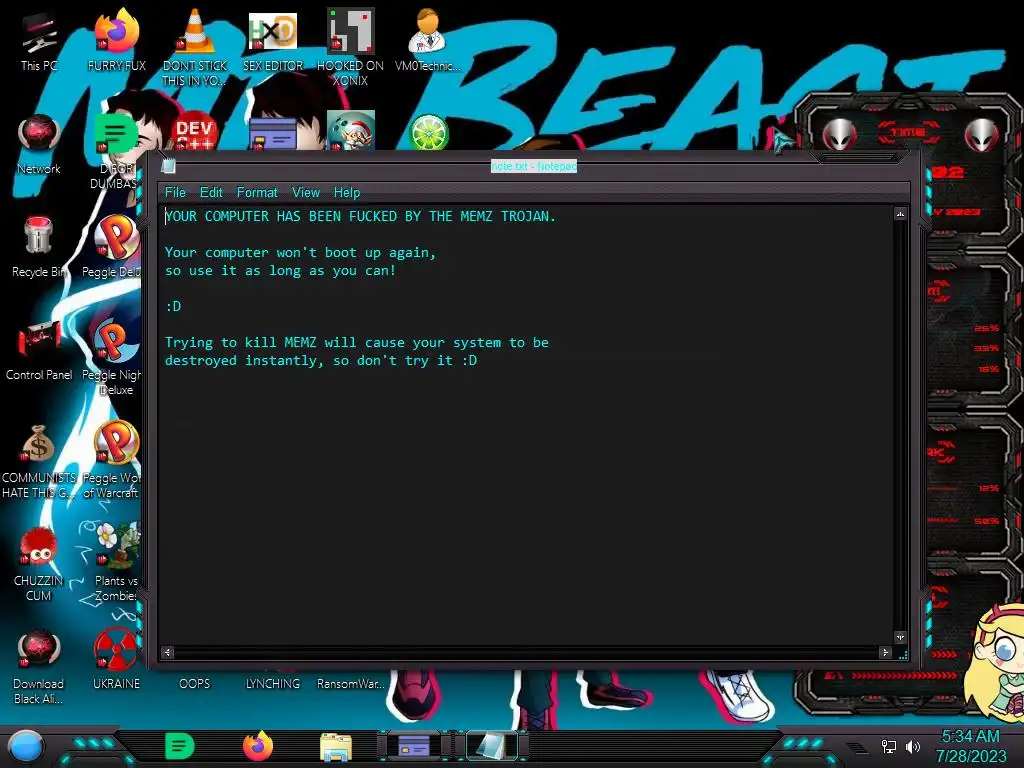Open the LYNCHING desktop shortcut
This screenshot has height=768, width=1024.
(x=272, y=684)
